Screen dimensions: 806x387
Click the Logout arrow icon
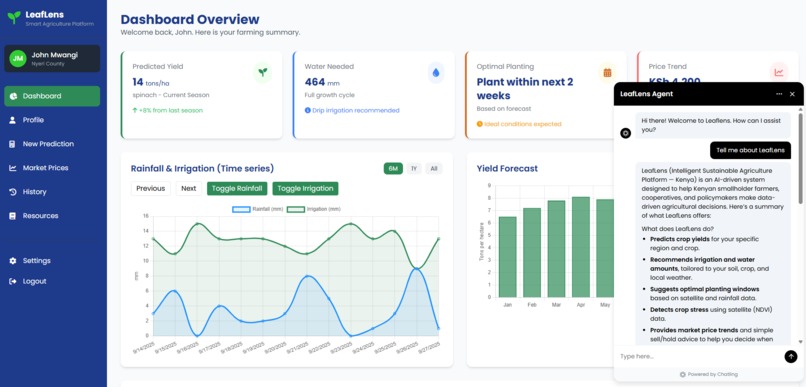[12, 281]
